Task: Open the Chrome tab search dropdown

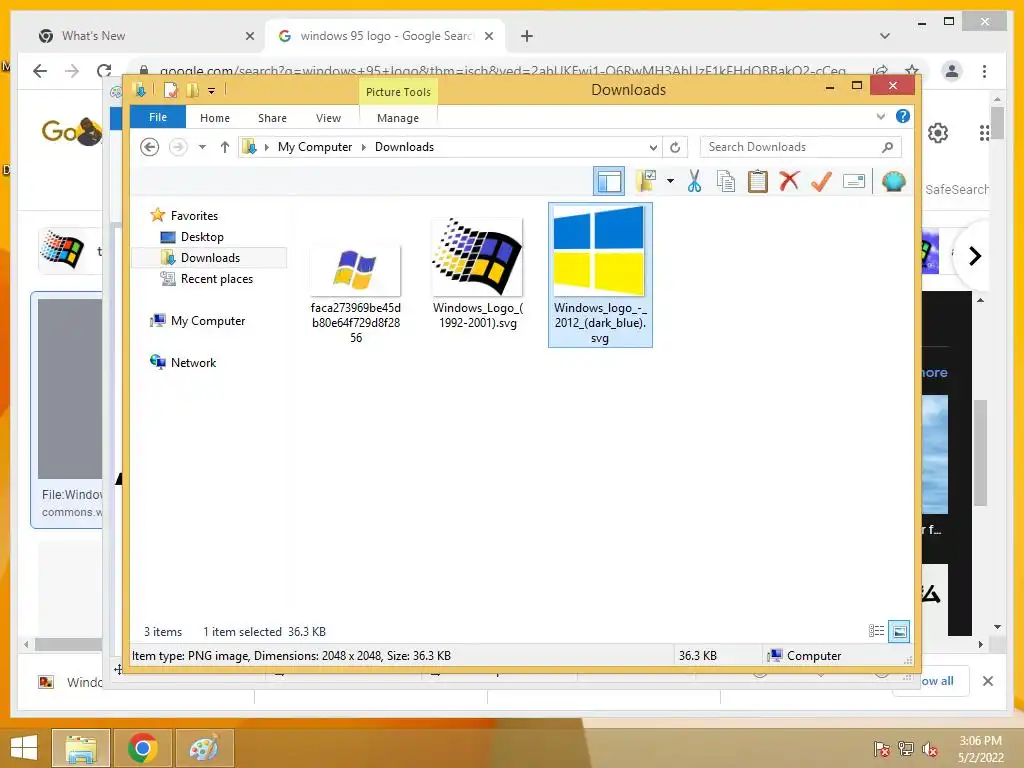Action: [885, 36]
